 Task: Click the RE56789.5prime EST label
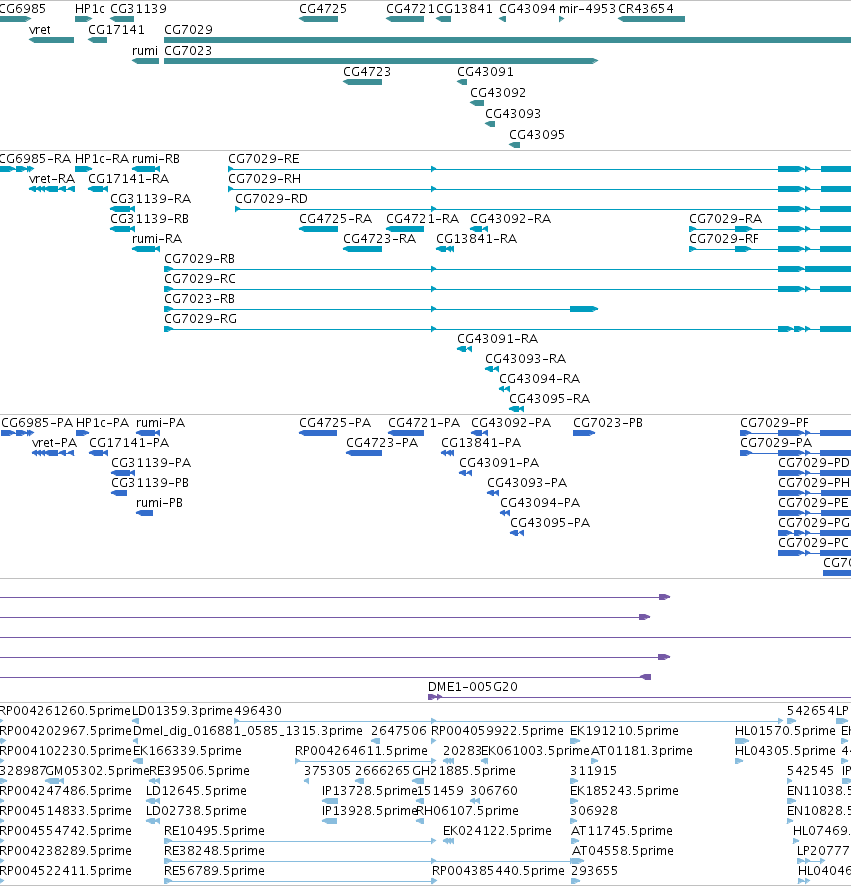(214, 871)
